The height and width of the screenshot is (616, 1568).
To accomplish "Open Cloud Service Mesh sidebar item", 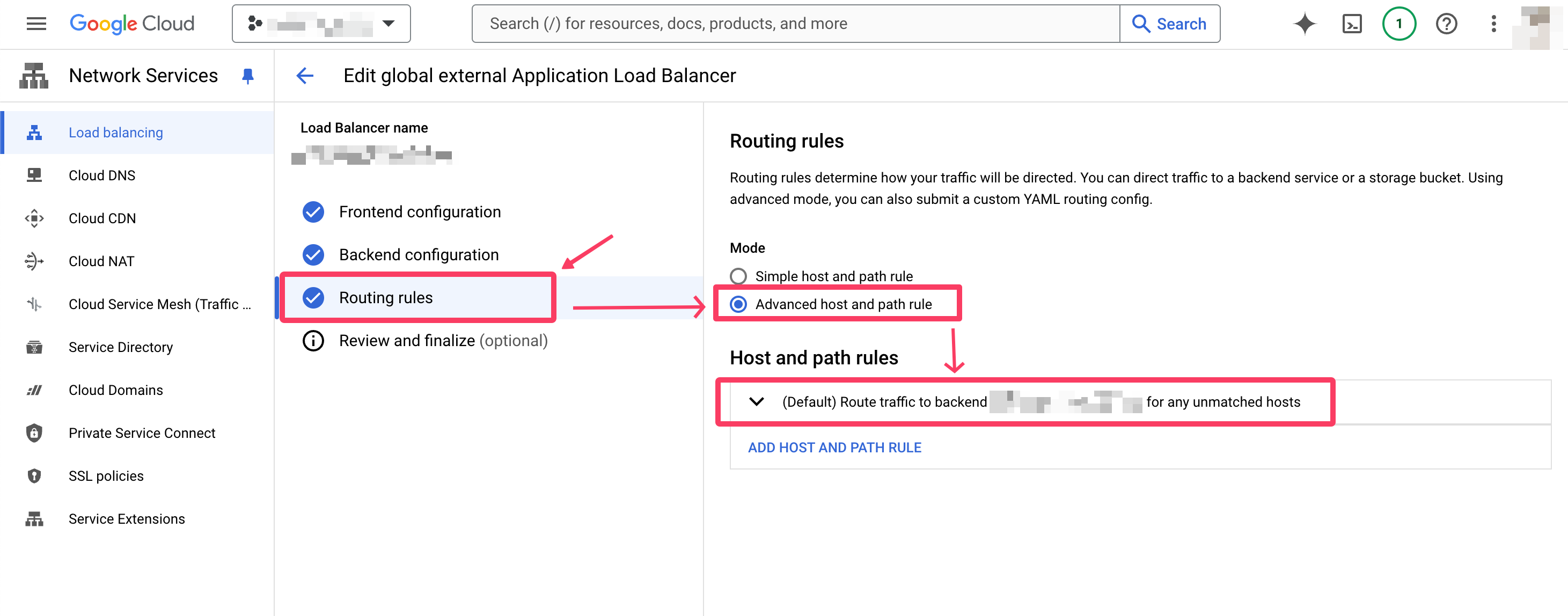I will [x=138, y=304].
